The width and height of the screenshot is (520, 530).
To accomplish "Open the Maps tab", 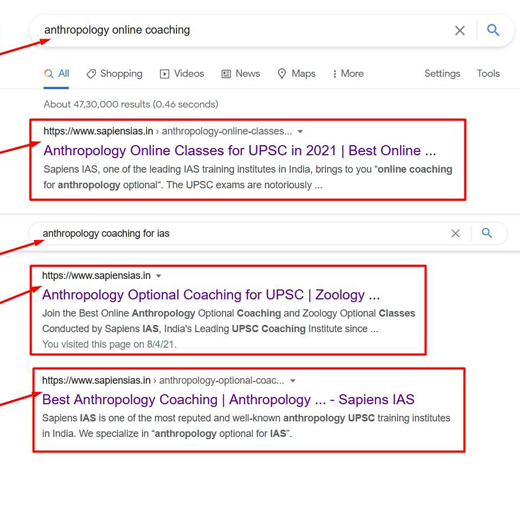I will 296,74.
